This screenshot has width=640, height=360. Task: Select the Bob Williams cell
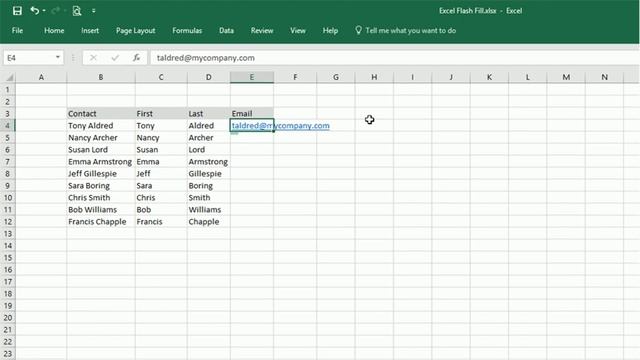point(101,210)
